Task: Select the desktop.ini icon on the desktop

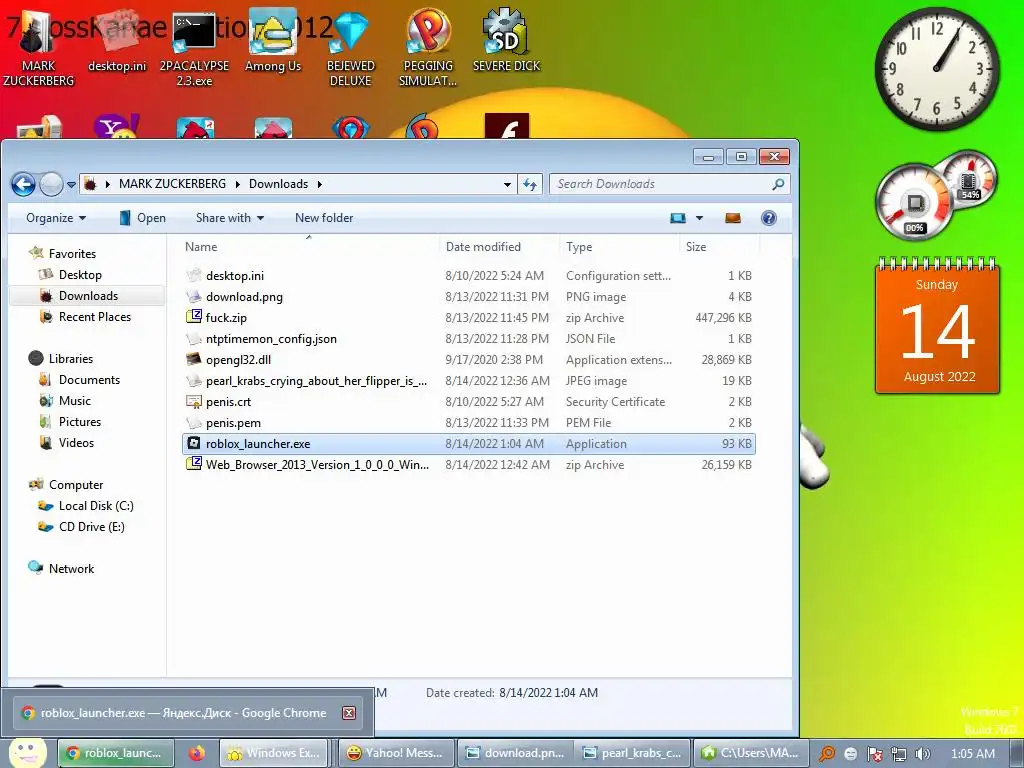Action: point(118,42)
